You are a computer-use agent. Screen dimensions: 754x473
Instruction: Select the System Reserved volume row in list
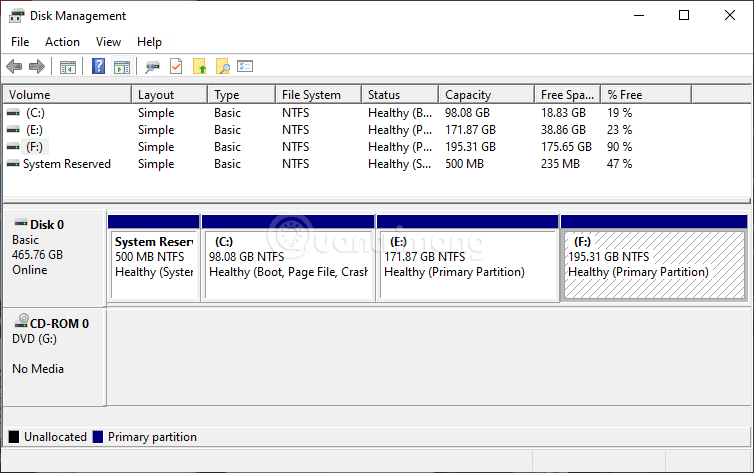pos(66,164)
